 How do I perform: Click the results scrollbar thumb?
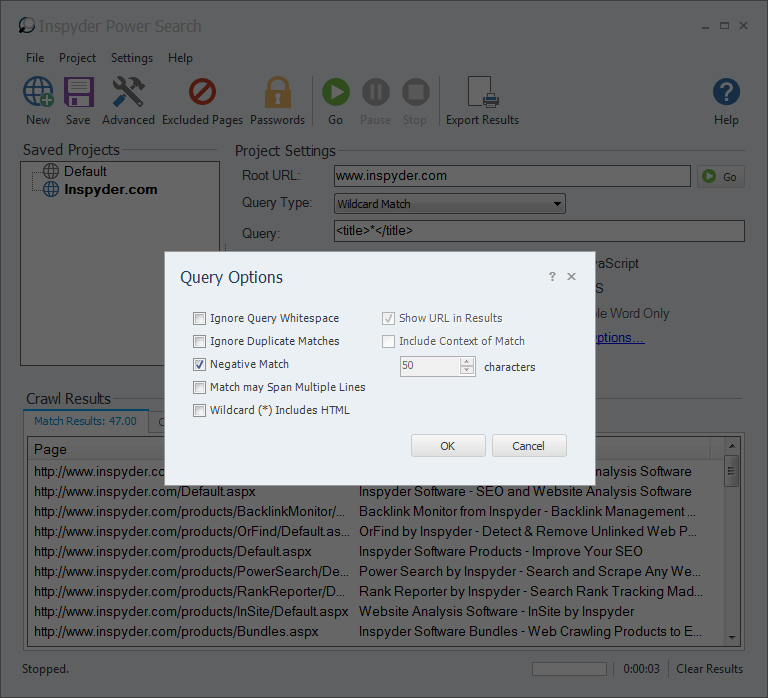[731, 471]
